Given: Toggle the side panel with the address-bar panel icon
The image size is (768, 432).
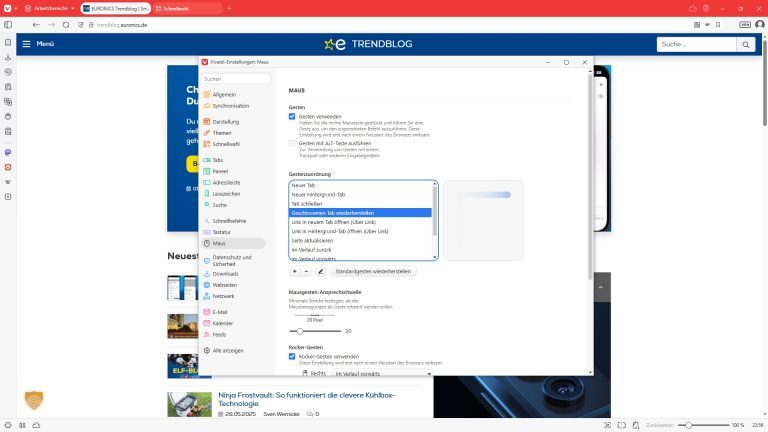Looking at the screenshot, I should (8, 24).
